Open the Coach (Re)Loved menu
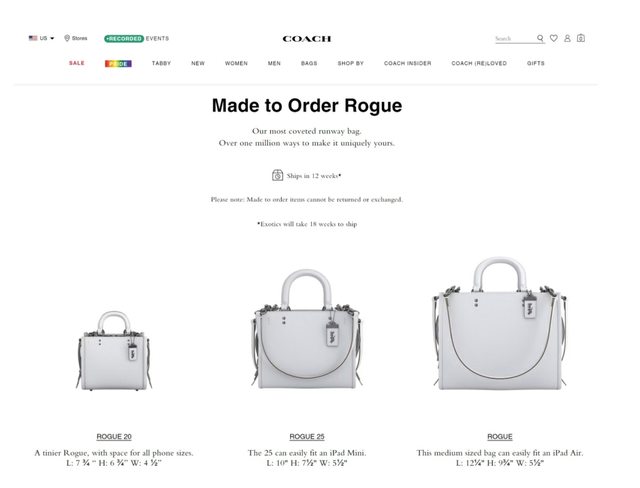Image resolution: width=640 pixels, height=488 pixels. click(x=479, y=63)
